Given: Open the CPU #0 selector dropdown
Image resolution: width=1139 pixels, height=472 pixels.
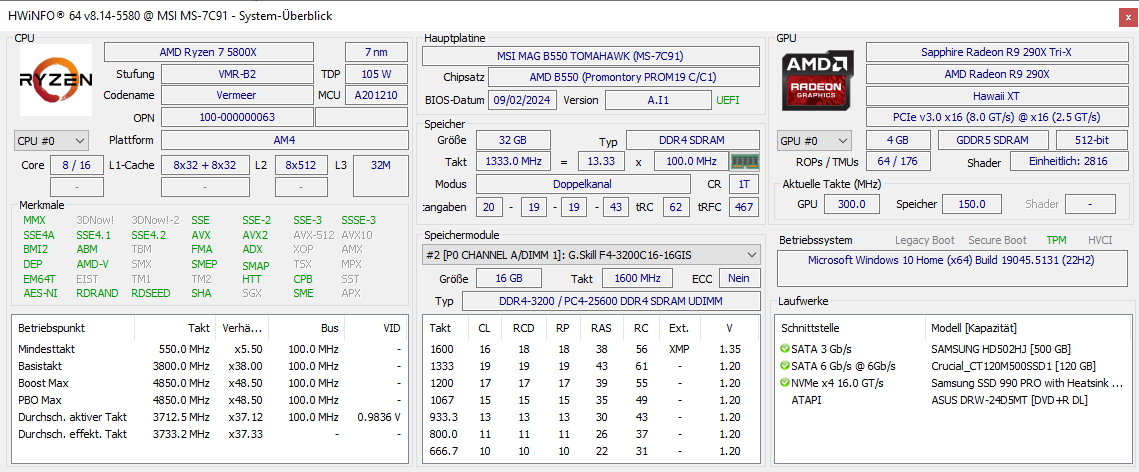Looking at the screenshot, I should click(52, 140).
